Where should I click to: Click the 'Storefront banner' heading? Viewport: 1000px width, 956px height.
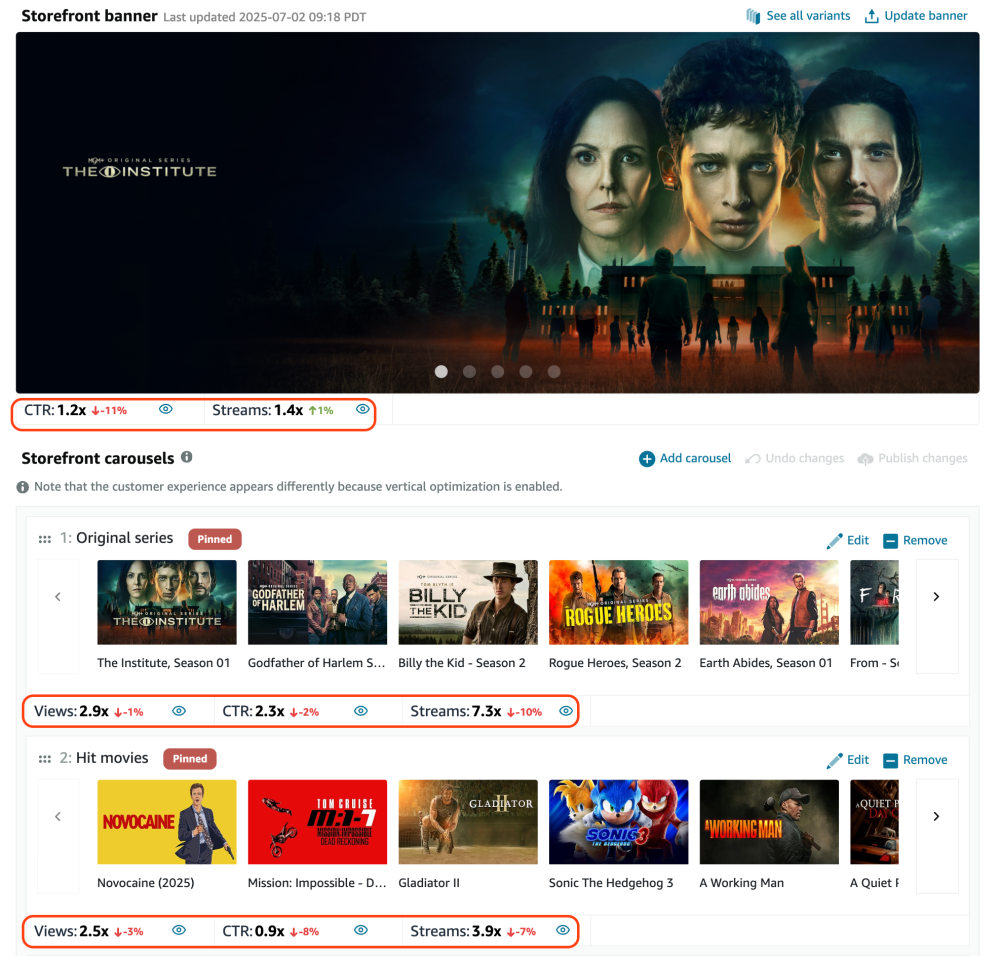pyautogui.click(x=89, y=16)
